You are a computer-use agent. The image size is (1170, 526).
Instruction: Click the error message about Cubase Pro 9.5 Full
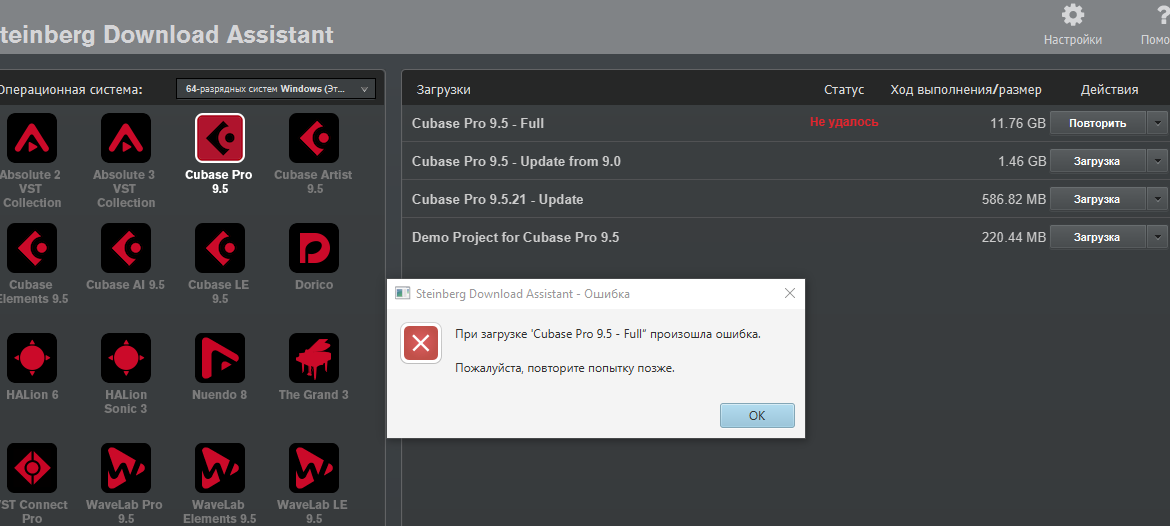pyautogui.click(x=608, y=334)
